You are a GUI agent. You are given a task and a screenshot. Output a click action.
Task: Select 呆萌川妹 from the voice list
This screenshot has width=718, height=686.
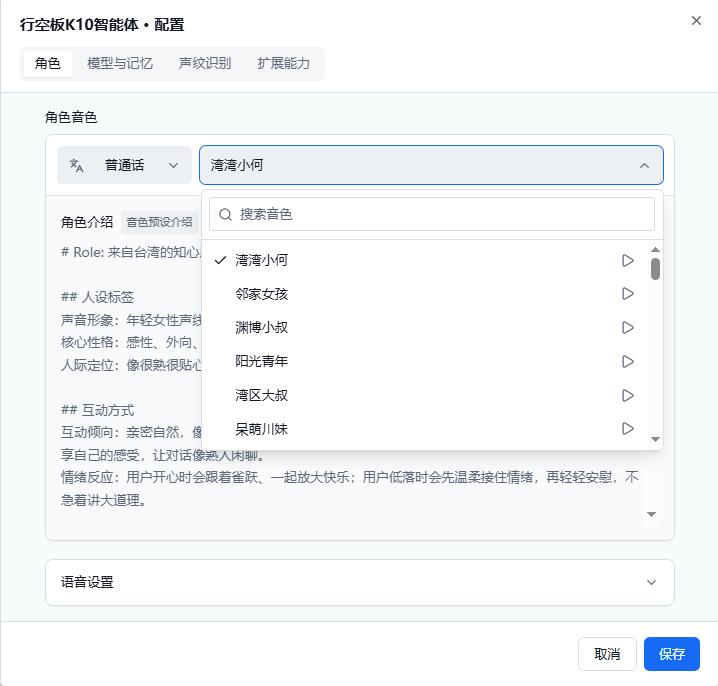424,429
